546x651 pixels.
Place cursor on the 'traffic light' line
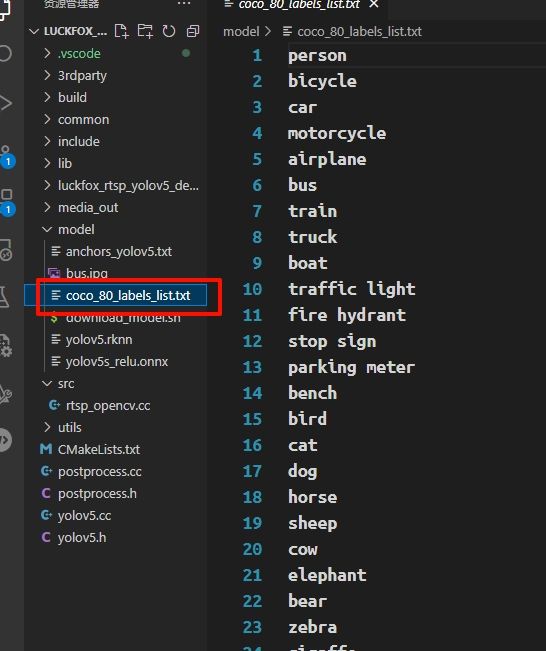(x=352, y=289)
